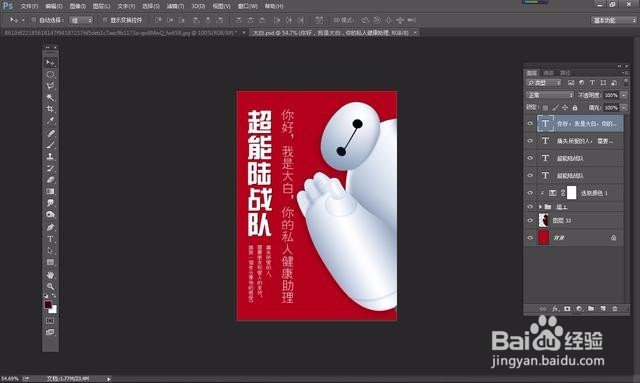Screen dimensions: 640x383
Task: Switch to the 通道 tab
Action: (x=549, y=73)
